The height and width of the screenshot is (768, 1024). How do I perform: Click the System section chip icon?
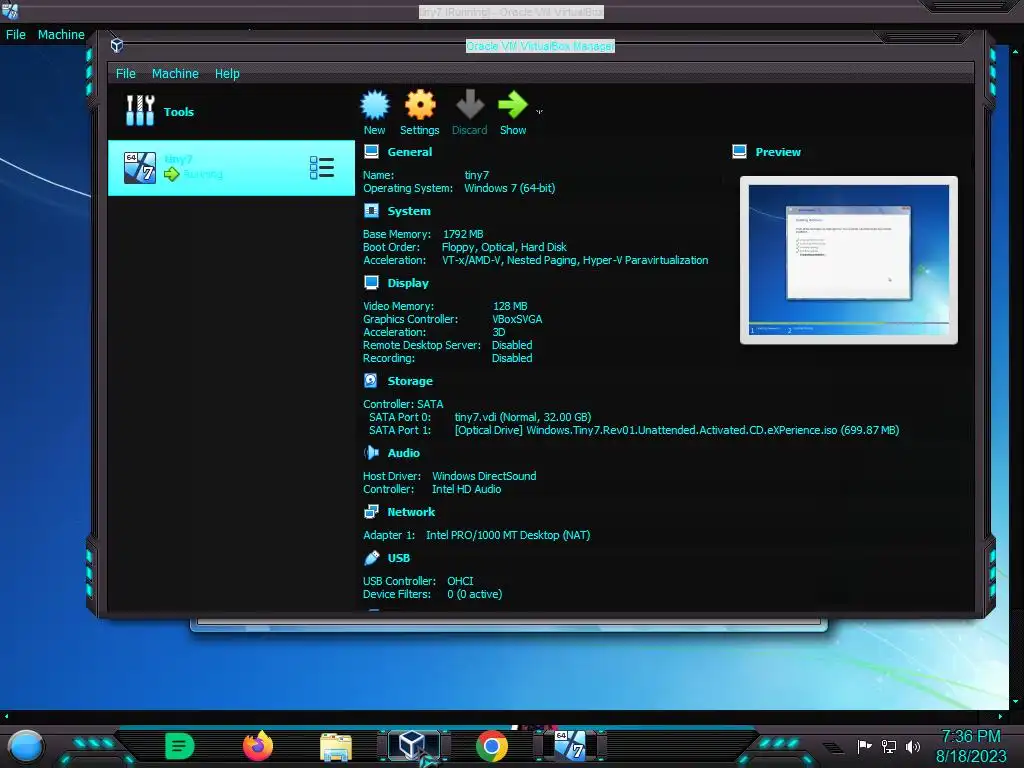coord(371,211)
